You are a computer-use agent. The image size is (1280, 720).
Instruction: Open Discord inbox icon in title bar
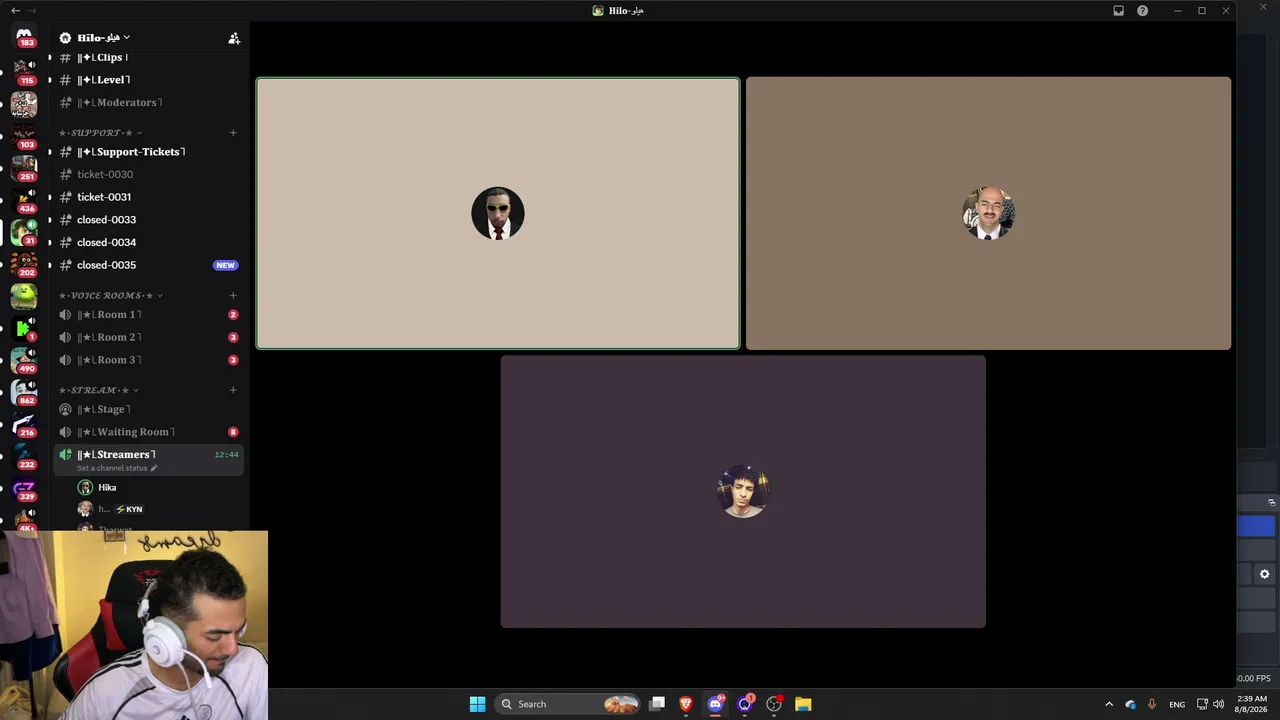point(1118,11)
